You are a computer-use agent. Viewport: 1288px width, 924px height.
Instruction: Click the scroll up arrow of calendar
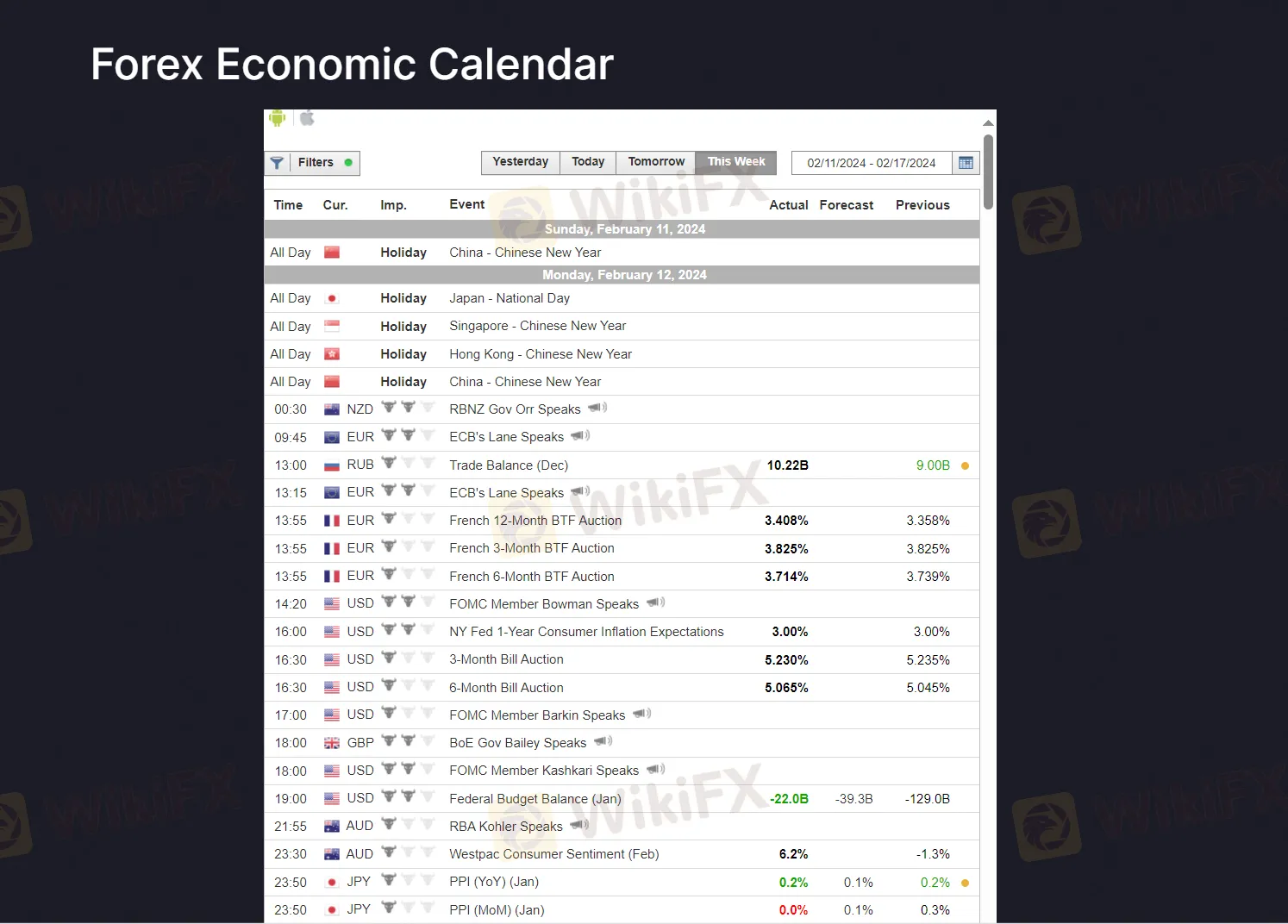[x=988, y=123]
